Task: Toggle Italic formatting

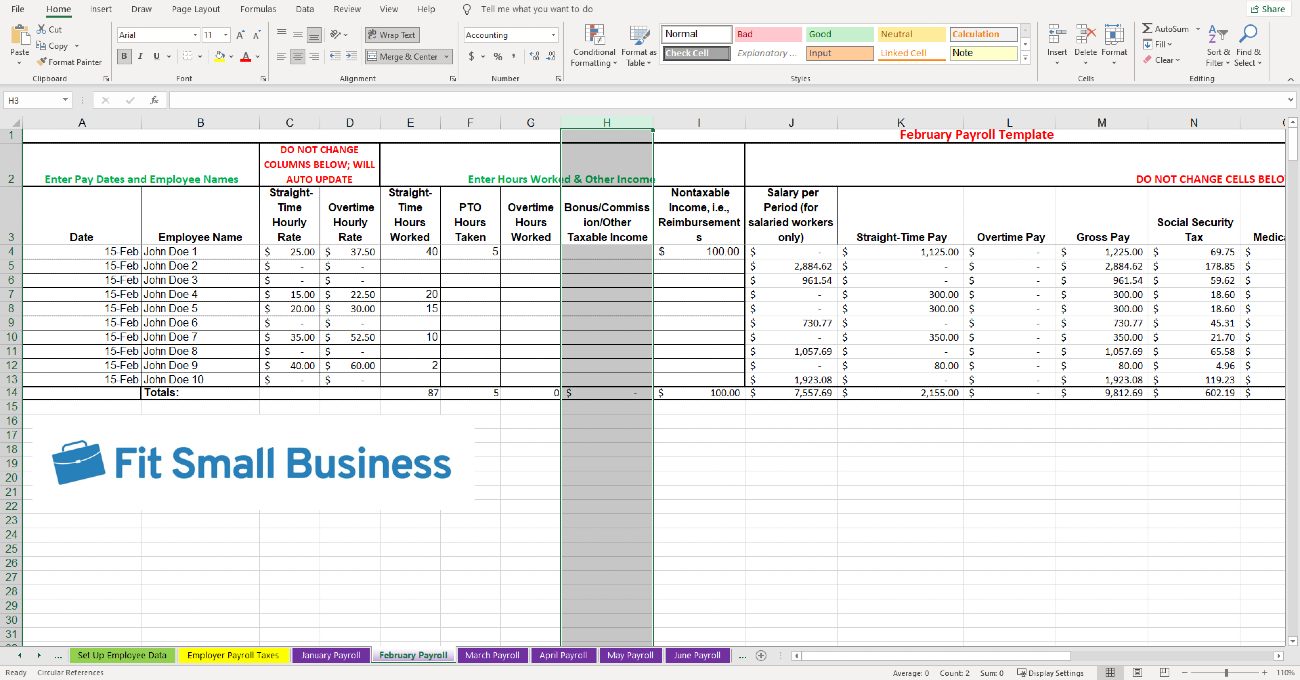Action: coord(141,57)
